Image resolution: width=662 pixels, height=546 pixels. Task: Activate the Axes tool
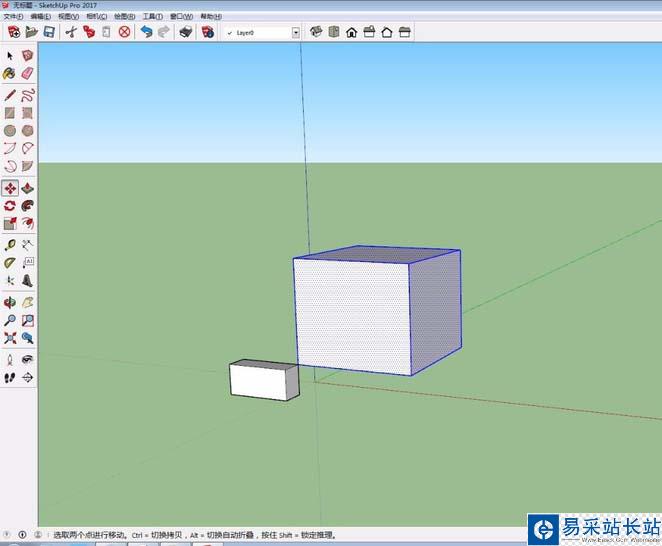pyautogui.click(x=10, y=280)
